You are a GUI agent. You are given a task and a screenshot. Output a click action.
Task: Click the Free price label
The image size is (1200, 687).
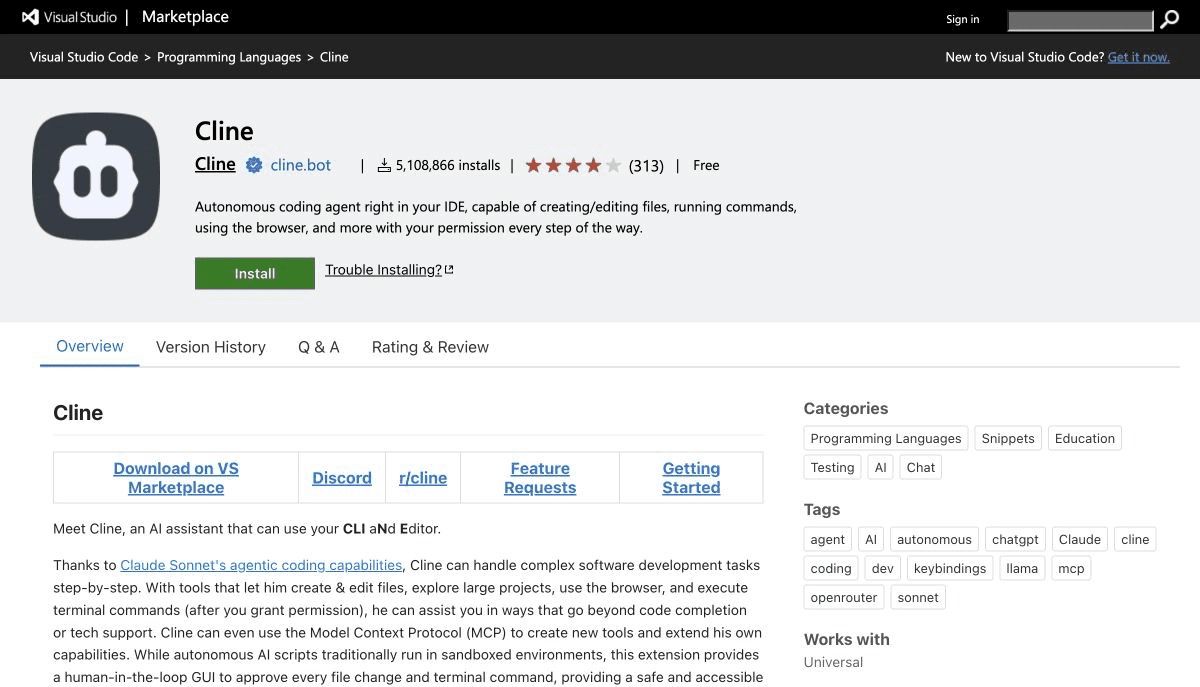[x=706, y=165]
